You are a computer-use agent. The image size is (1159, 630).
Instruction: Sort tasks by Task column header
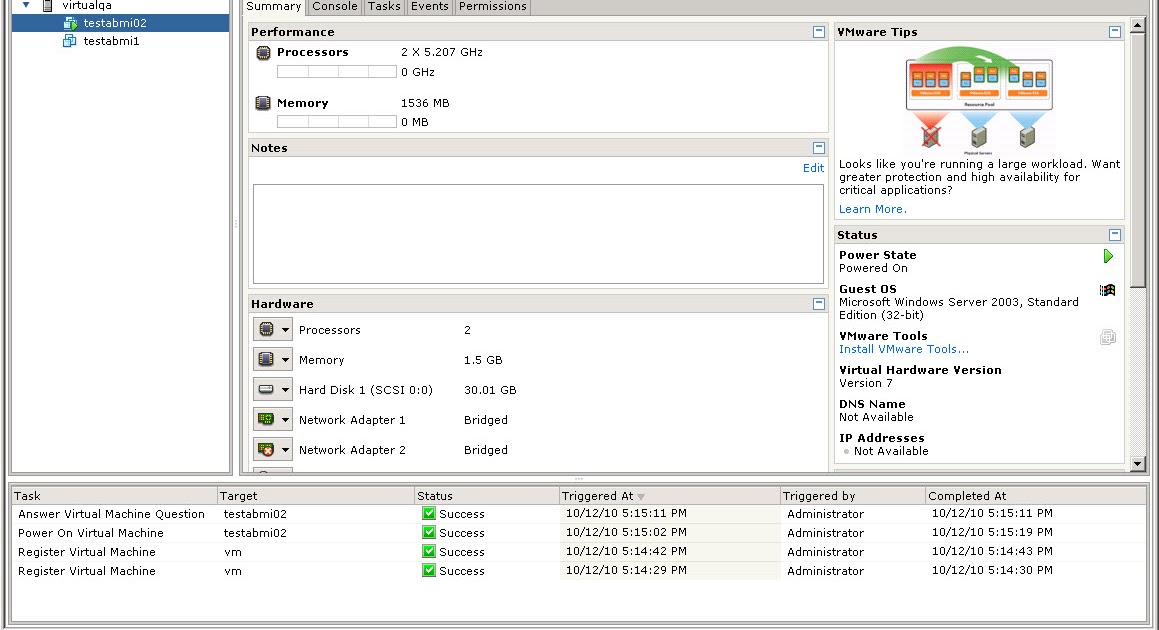113,495
